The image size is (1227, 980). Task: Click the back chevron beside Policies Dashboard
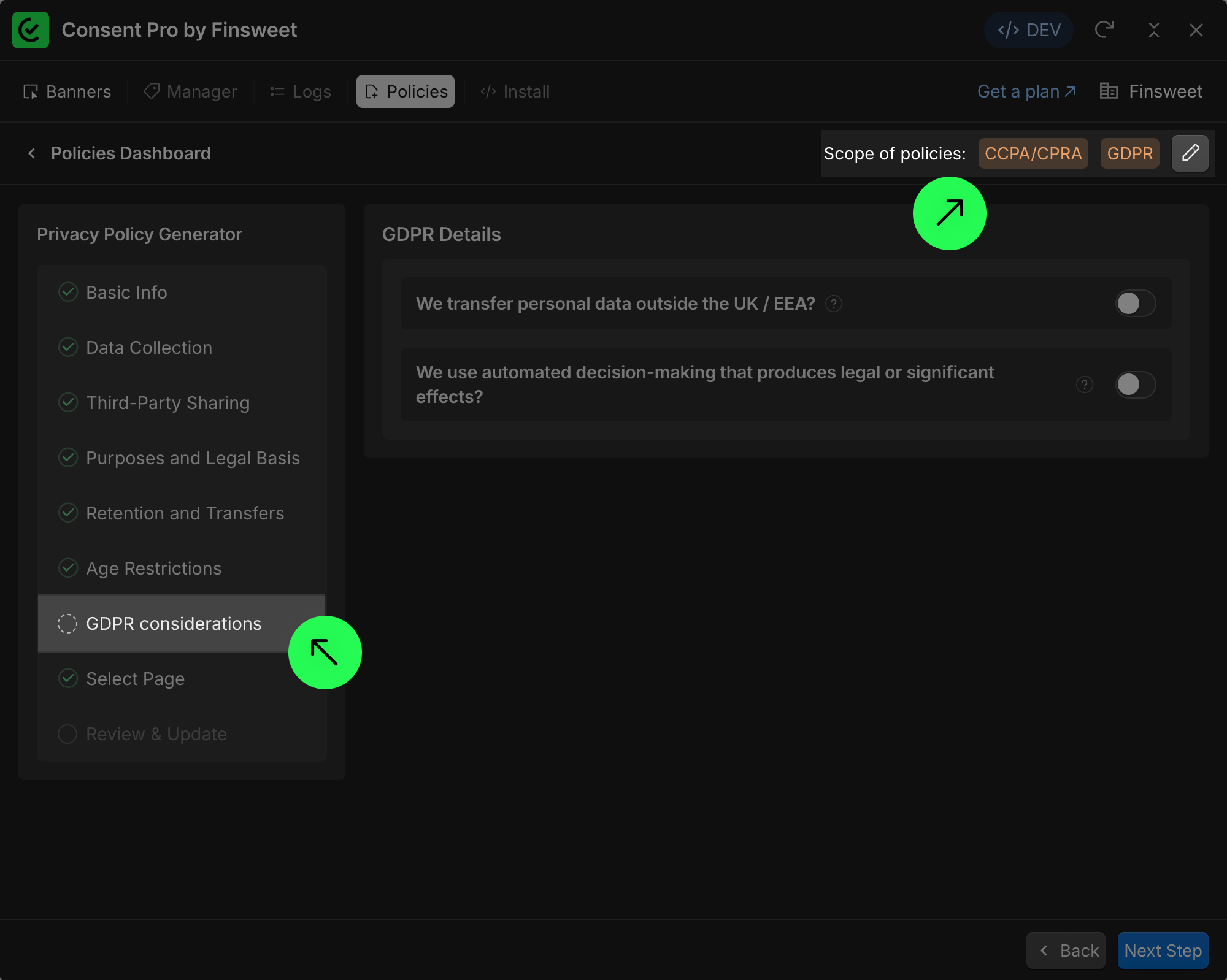[32, 153]
